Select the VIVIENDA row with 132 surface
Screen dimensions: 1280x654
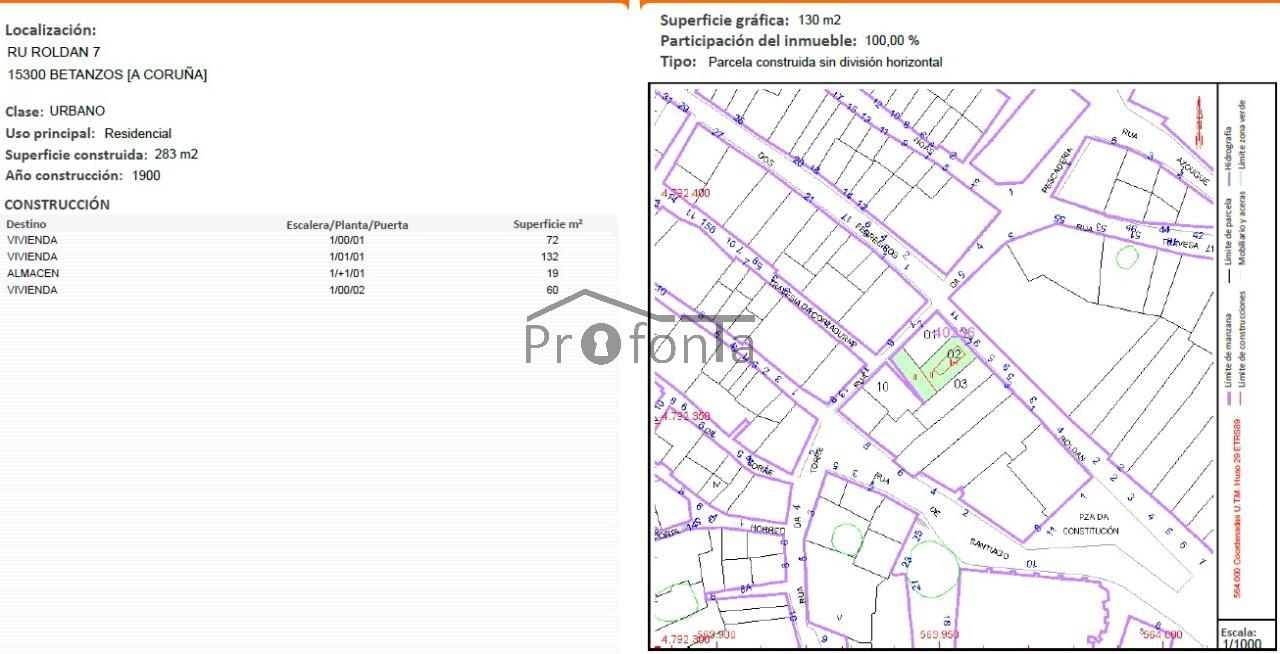tap(300, 257)
